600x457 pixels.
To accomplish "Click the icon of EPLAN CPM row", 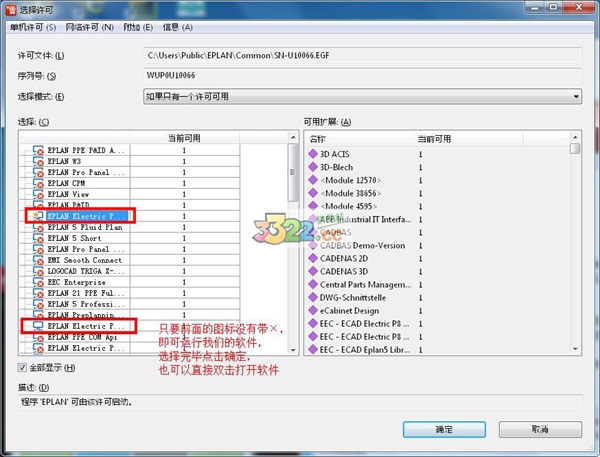I will point(38,183).
